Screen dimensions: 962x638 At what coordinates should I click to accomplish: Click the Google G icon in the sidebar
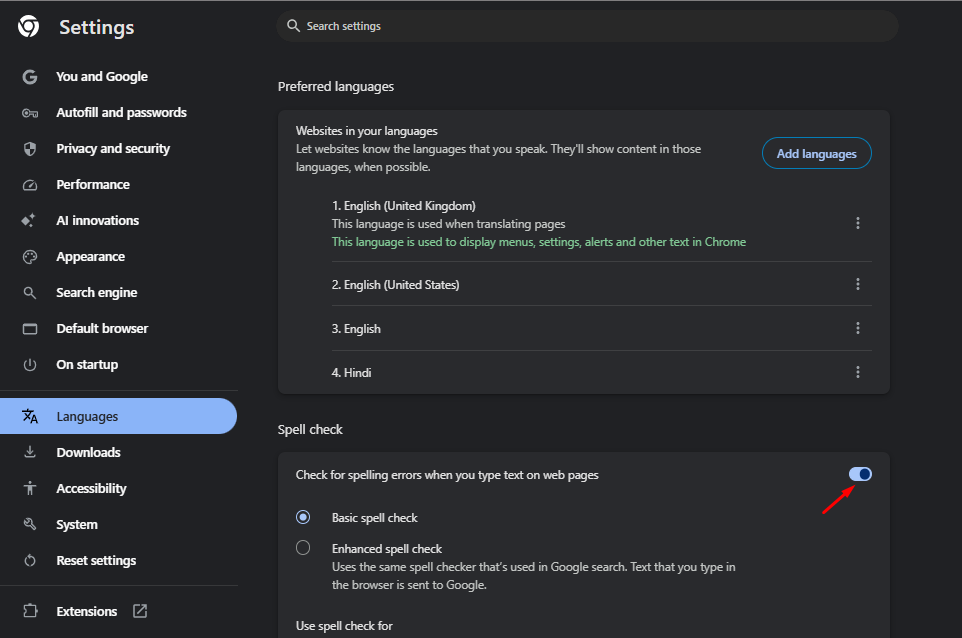[29, 77]
